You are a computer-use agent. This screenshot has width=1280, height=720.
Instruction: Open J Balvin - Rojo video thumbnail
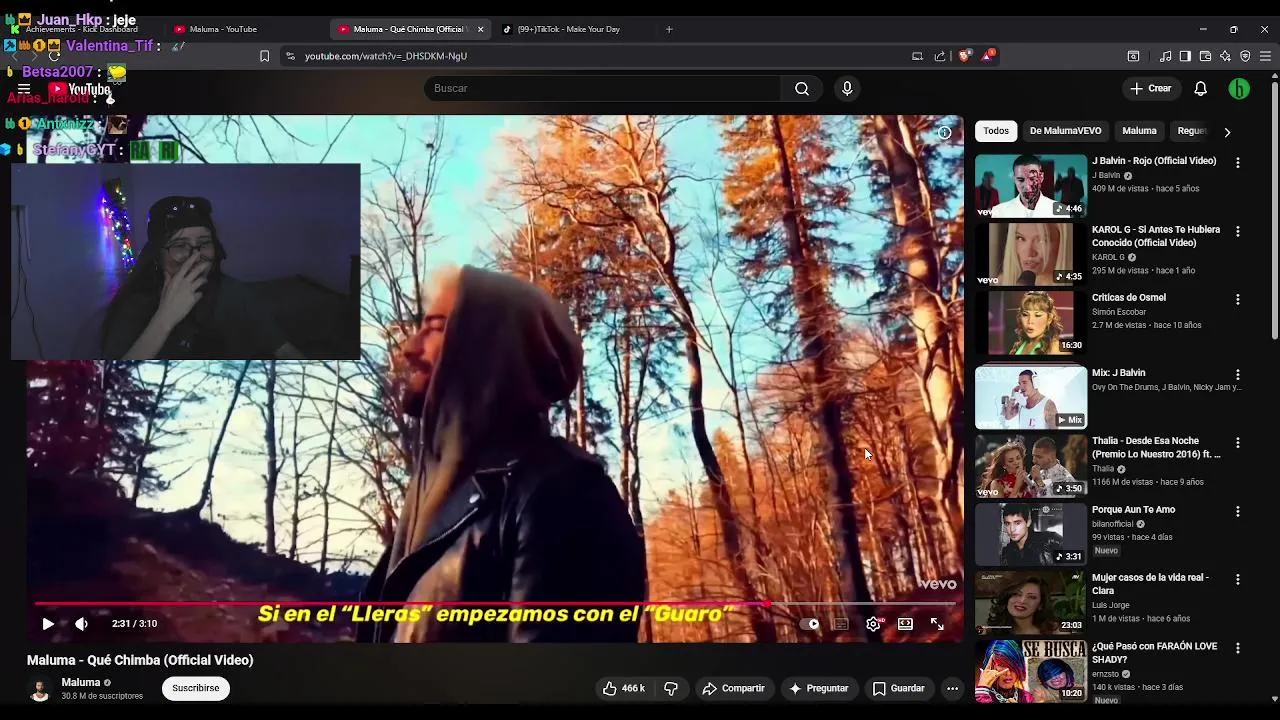coord(1030,185)
